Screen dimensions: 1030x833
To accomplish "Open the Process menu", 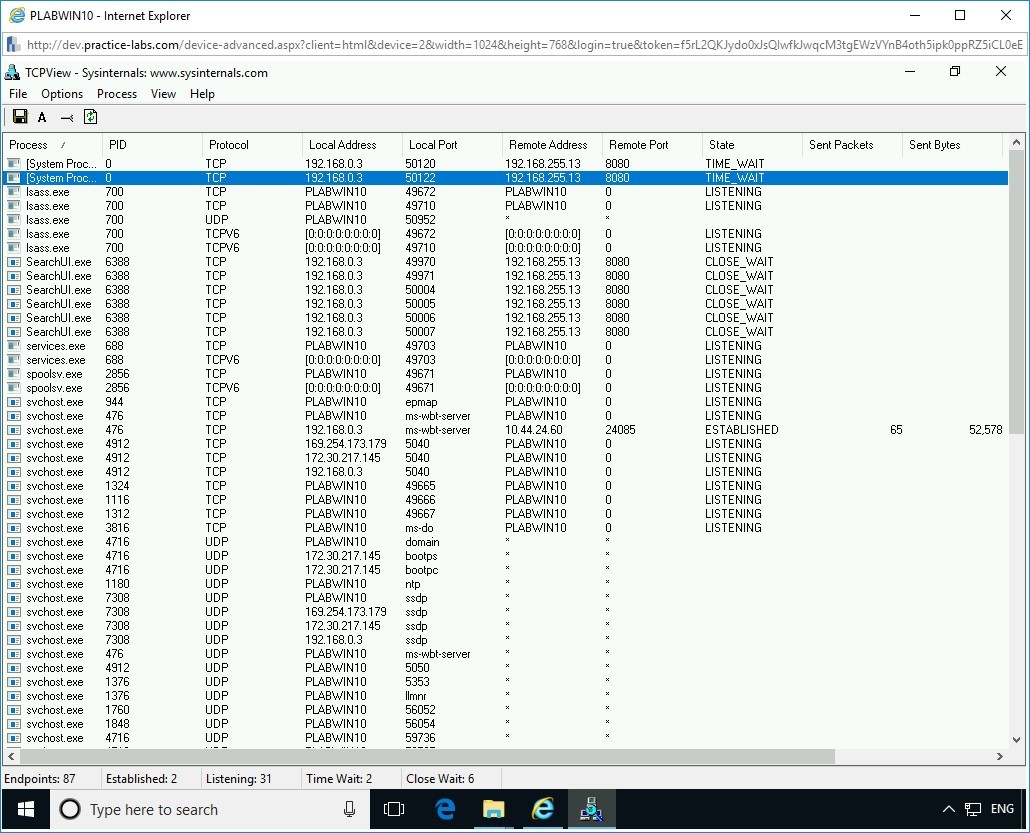I will (117, 93).
